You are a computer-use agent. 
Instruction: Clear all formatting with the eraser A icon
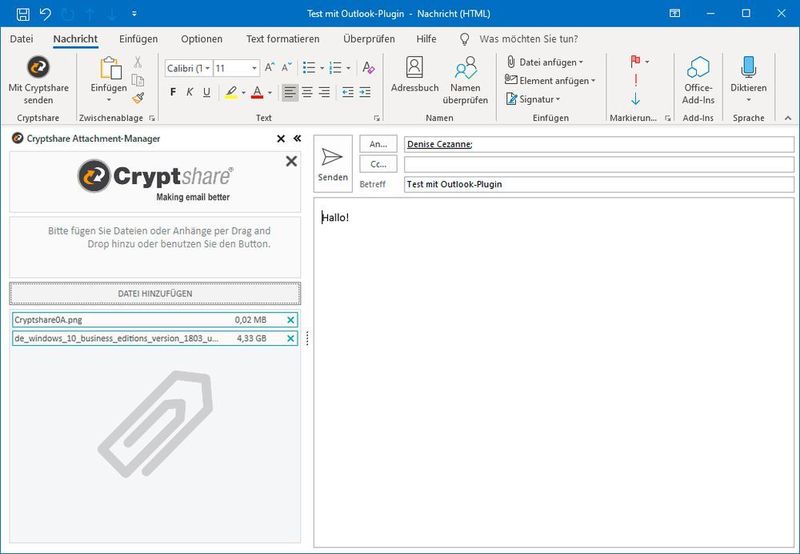coord(368,67)
